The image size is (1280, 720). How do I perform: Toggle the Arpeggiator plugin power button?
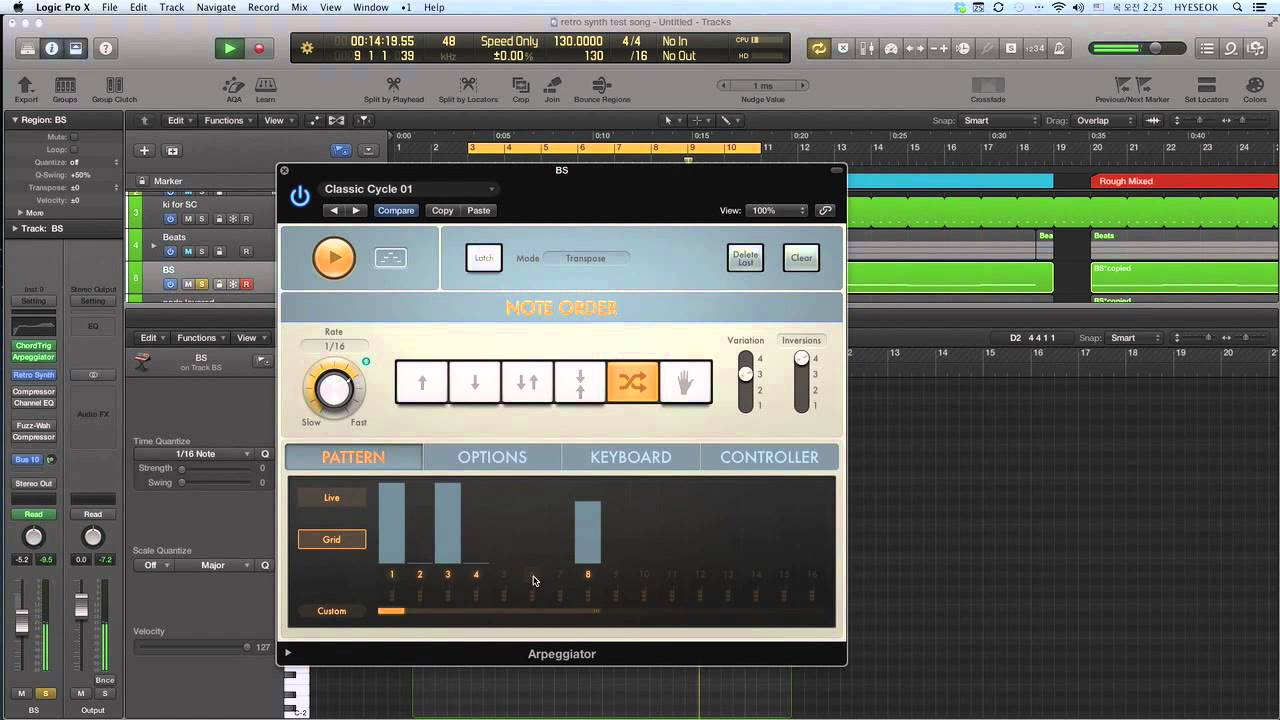(300, 196)
